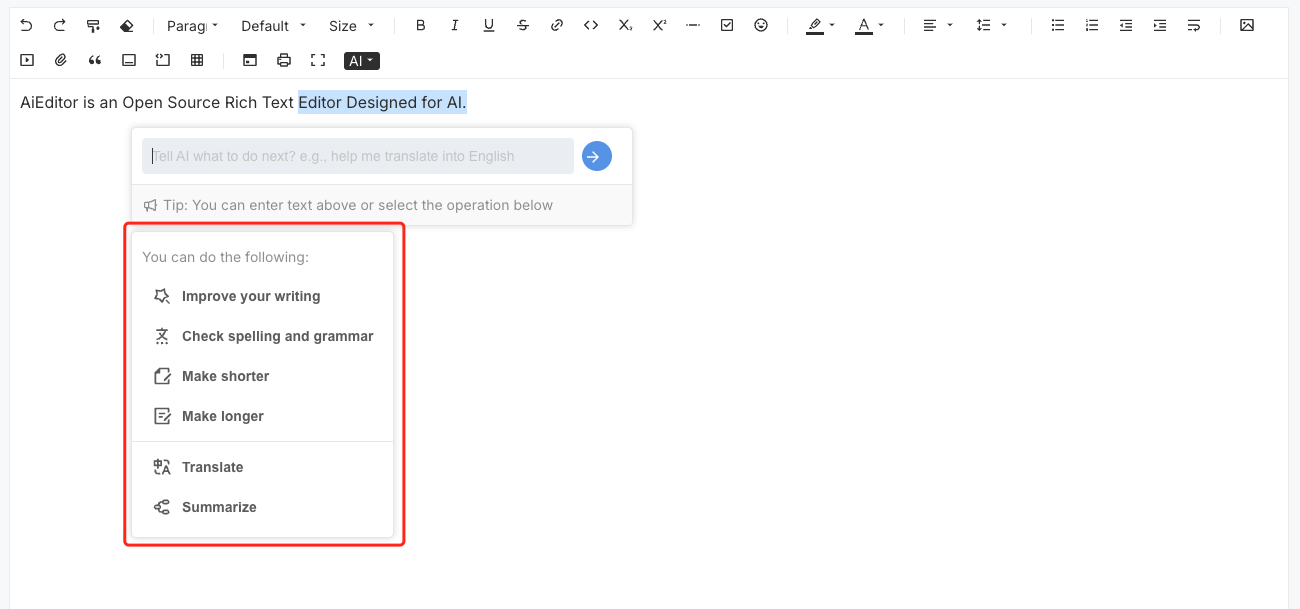This screenshot has width=1300, height=609.
Task: Click the source code view icon
Action: pyautogui.click(x=250, y=60)
